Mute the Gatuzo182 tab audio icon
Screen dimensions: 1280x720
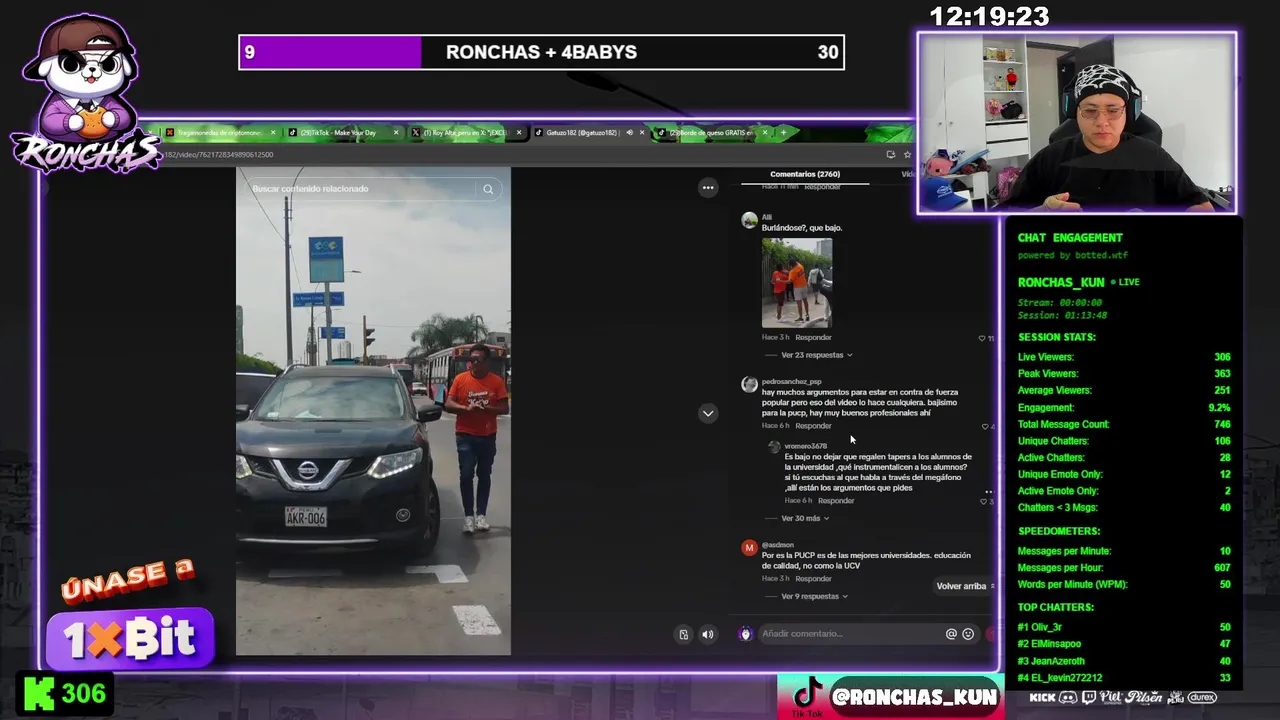pos(629,132)
